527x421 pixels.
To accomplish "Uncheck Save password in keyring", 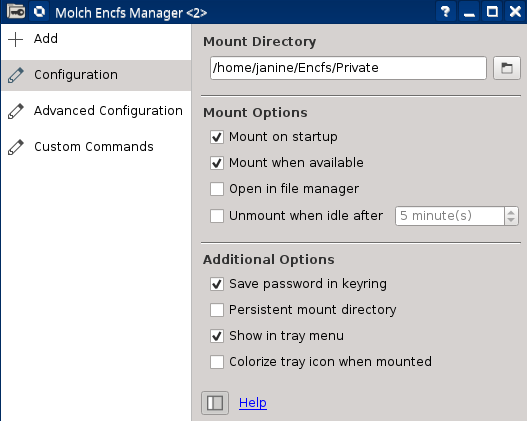I will coord(217,284).
